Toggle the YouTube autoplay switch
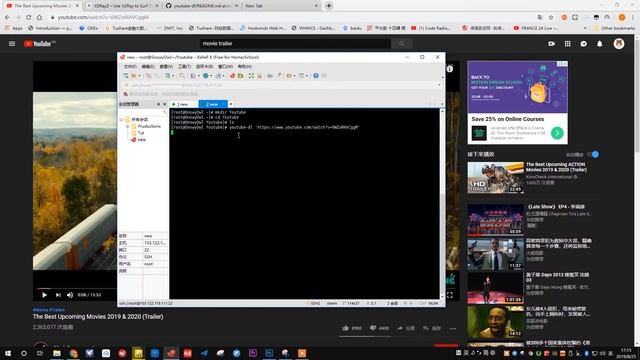 (593, 154)
